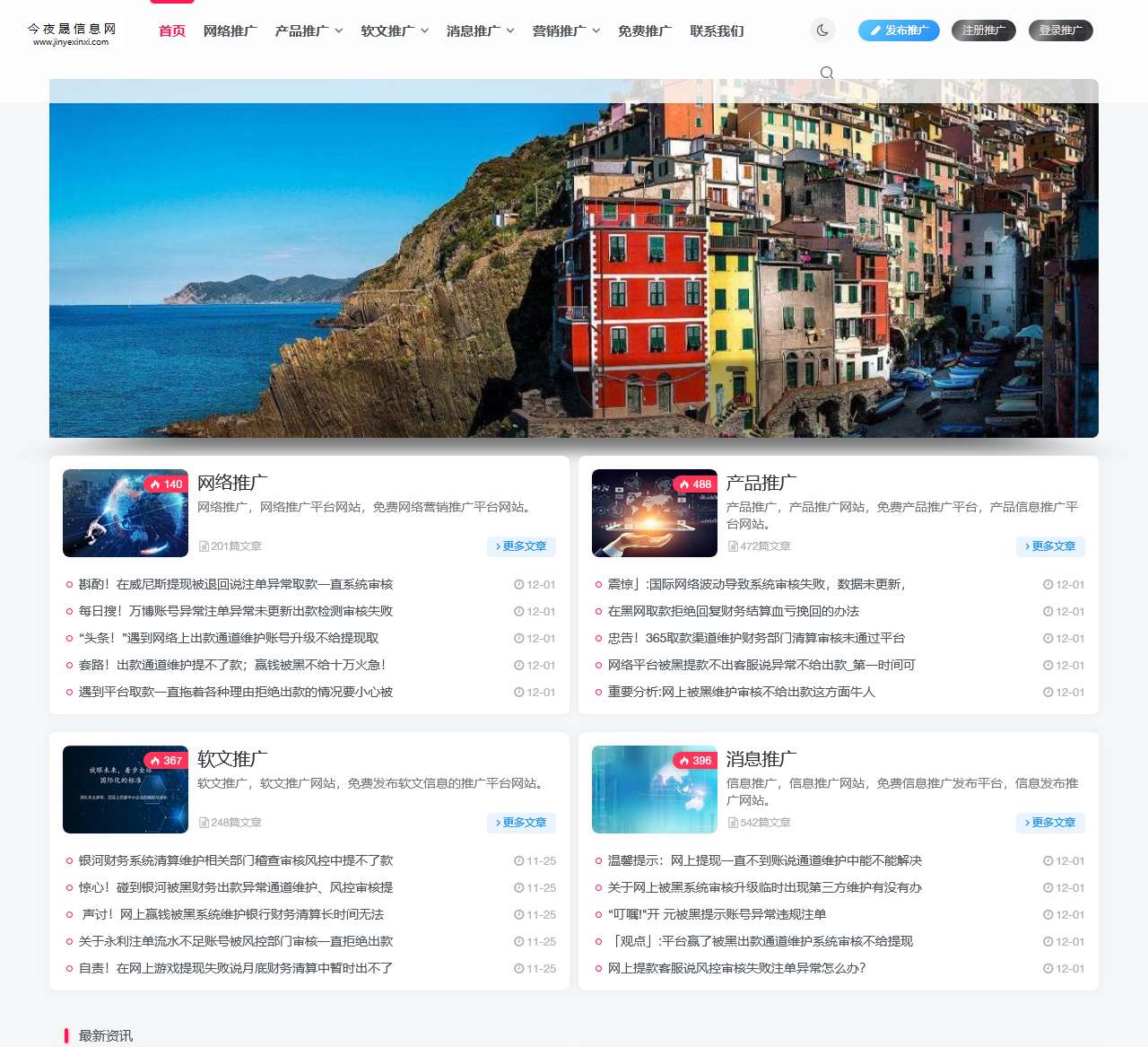Click the 发布推广 button
The width and height of the screenshot is (1148, 1047).
(899, 31)
